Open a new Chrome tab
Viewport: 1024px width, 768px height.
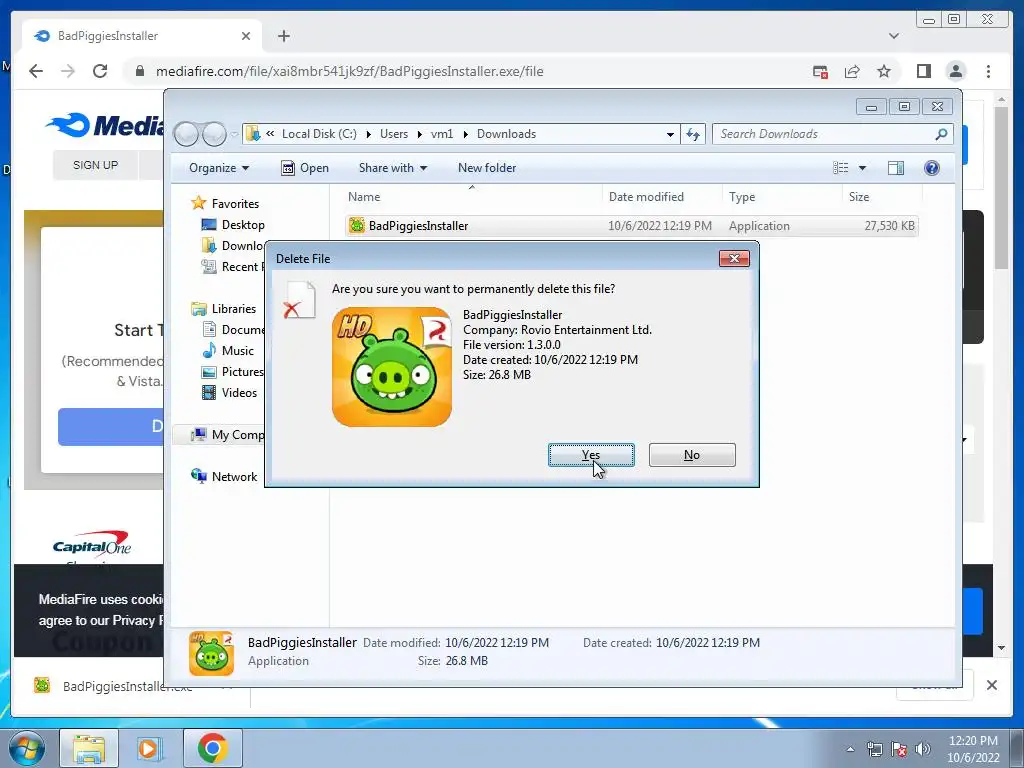[x=283, y=36]
